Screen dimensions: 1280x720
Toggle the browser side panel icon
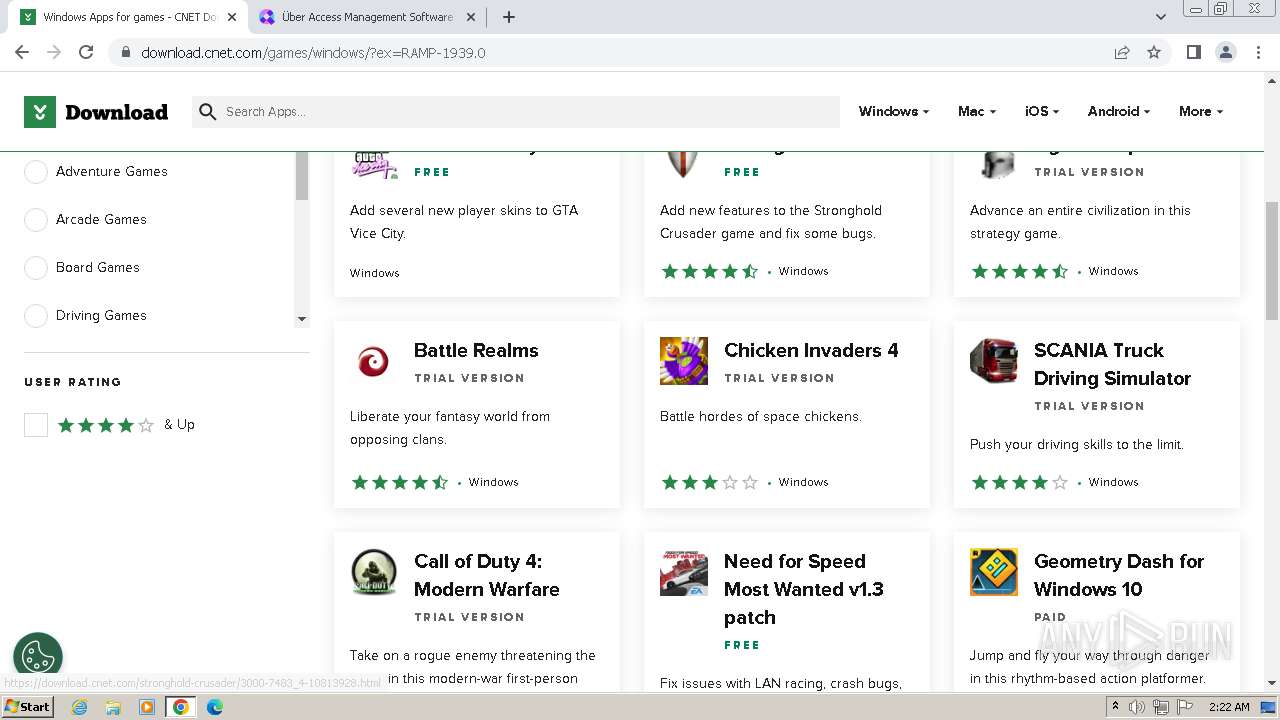tap(1193, 52)
